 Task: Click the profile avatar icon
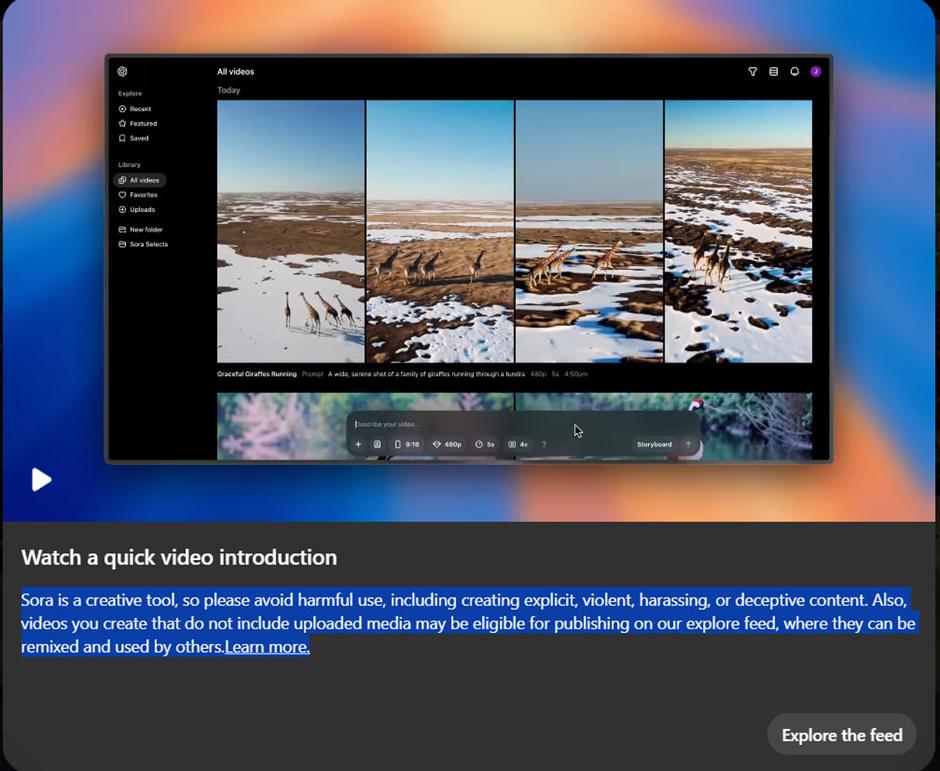pos(815,72)
